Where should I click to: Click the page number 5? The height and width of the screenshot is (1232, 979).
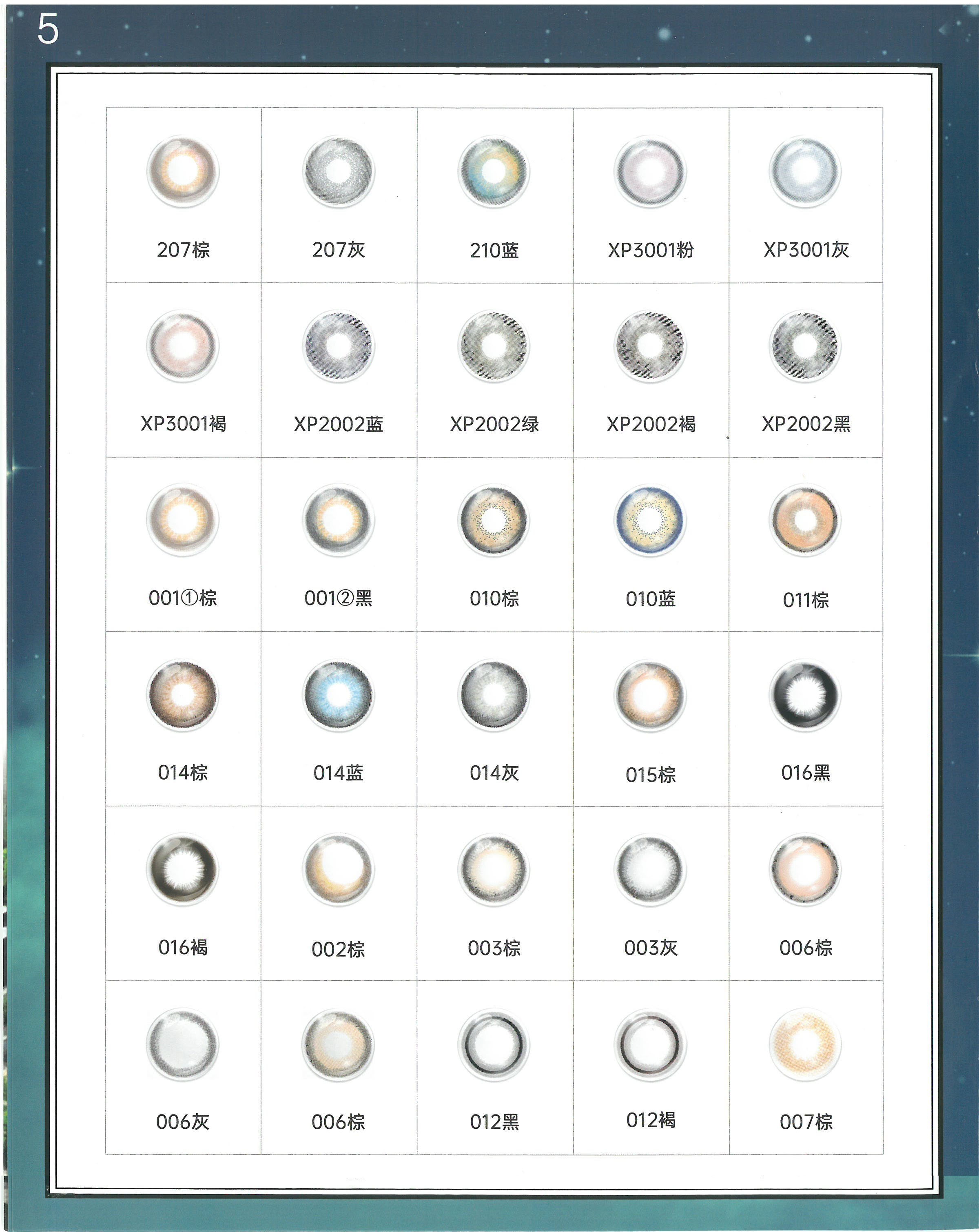point(48,29)
